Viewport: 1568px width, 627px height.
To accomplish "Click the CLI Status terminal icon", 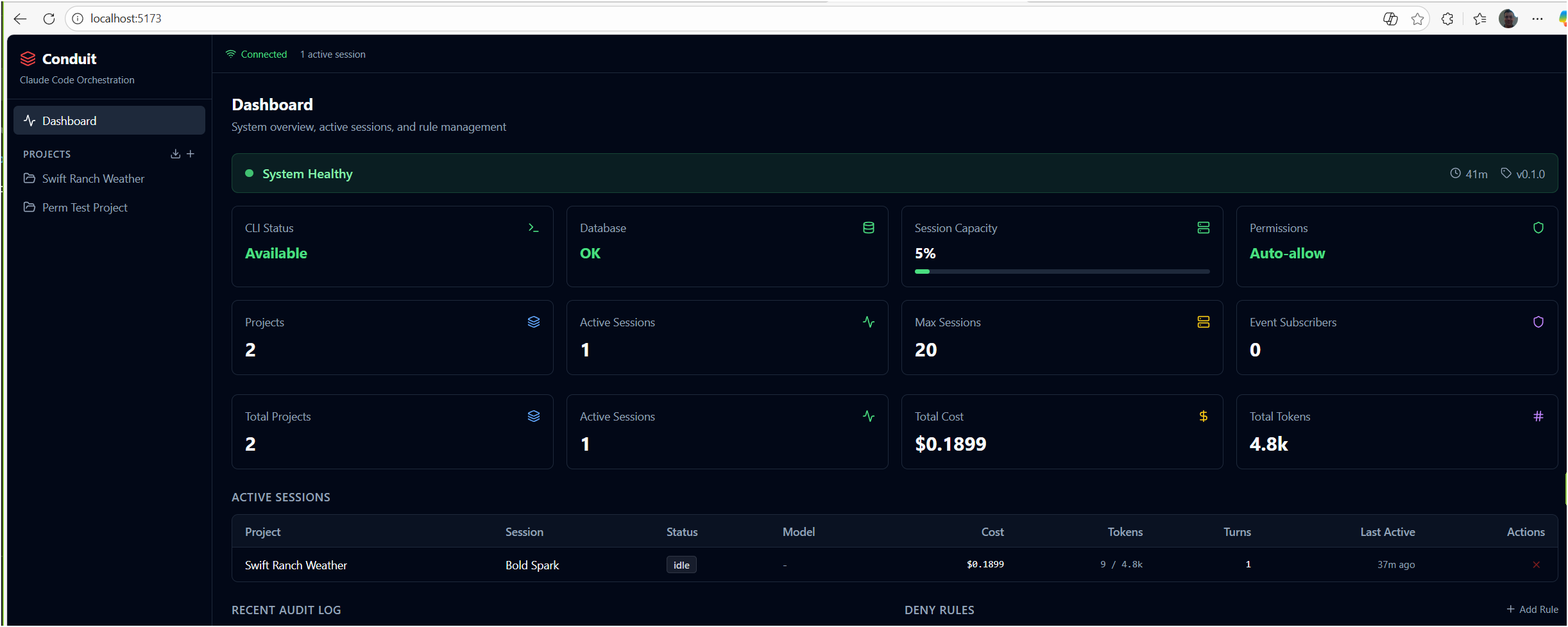I will point(533,228).
